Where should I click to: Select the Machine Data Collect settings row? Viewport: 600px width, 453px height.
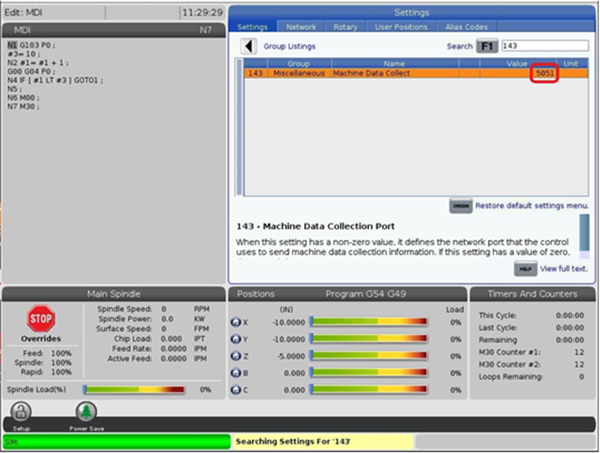click(x=416, y=73)
